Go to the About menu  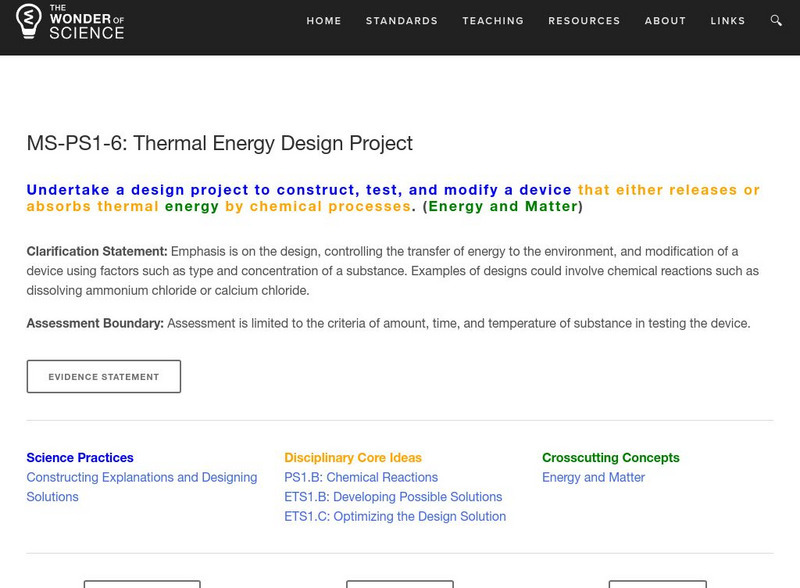click(665, 21)
